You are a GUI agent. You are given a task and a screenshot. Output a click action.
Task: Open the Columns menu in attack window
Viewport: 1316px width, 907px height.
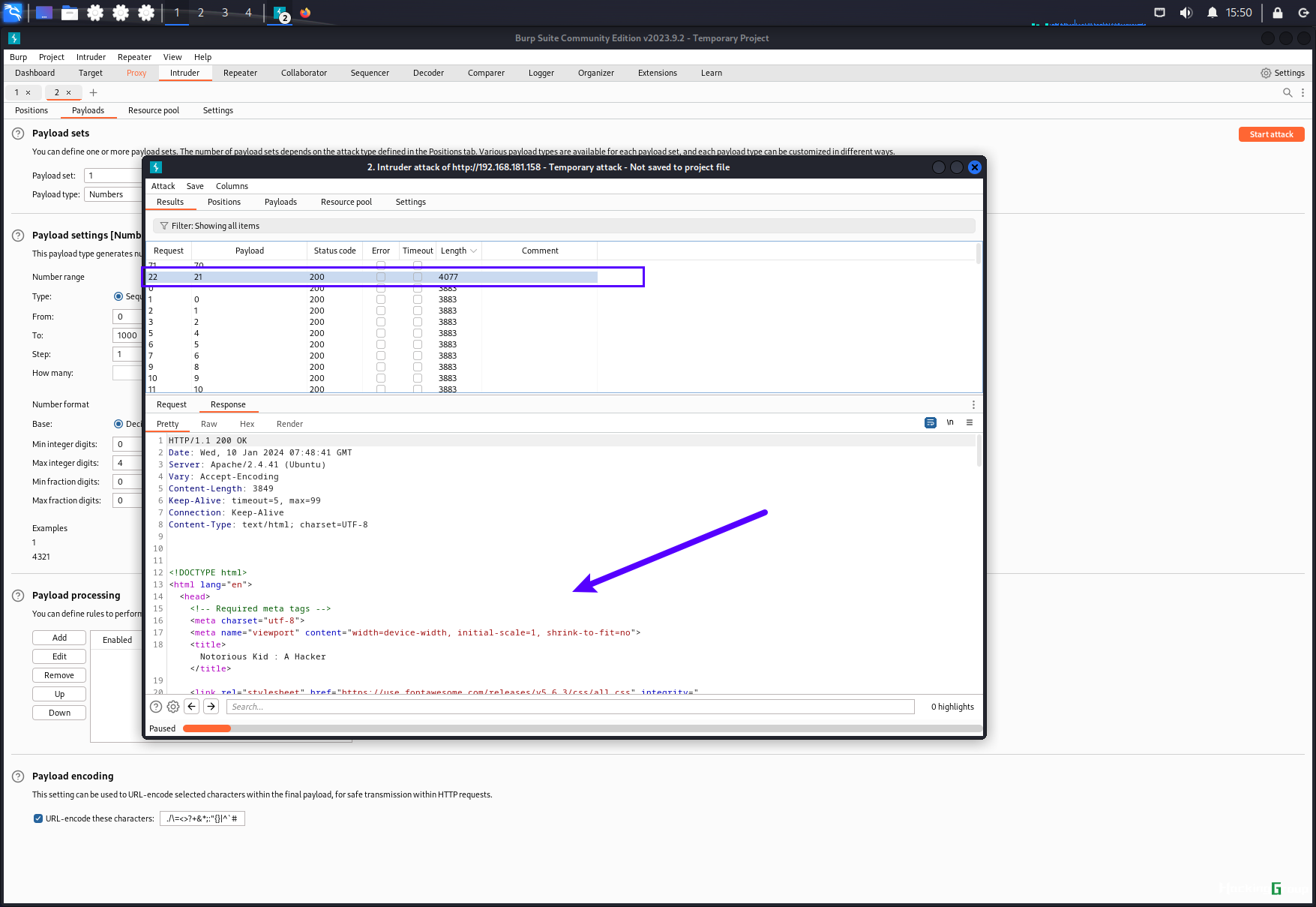pos(232,186)
